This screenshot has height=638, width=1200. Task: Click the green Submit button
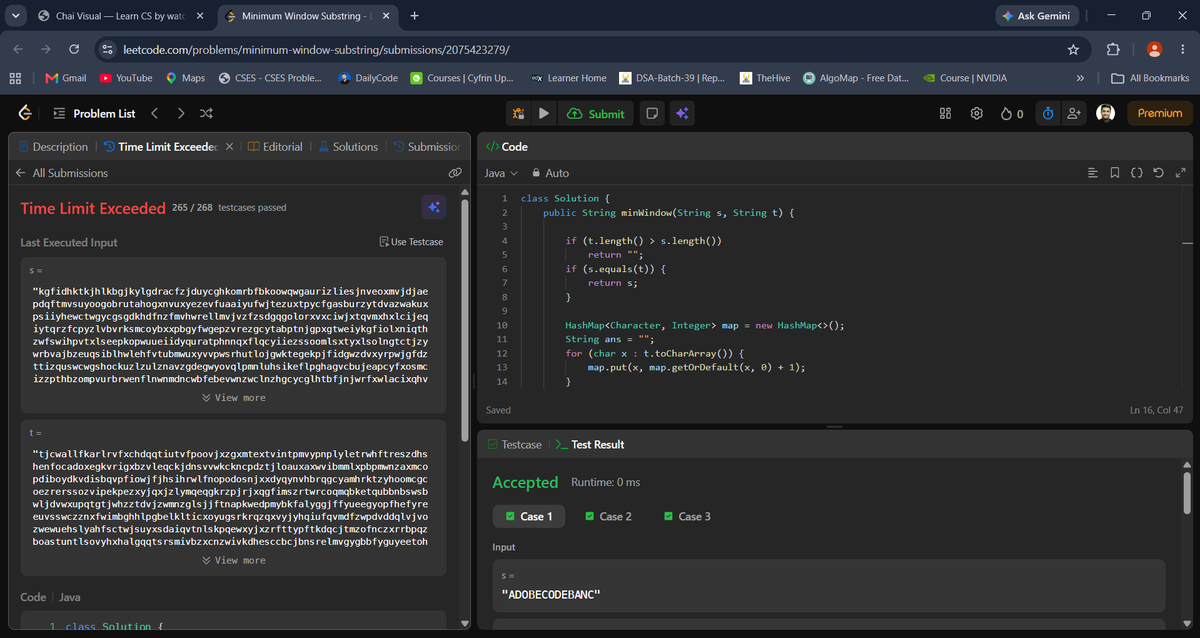(596, 114)
